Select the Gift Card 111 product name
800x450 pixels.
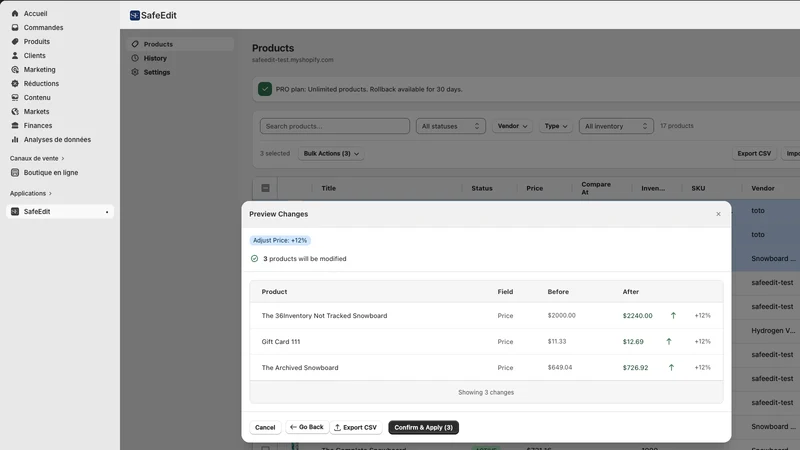(281, 342)
